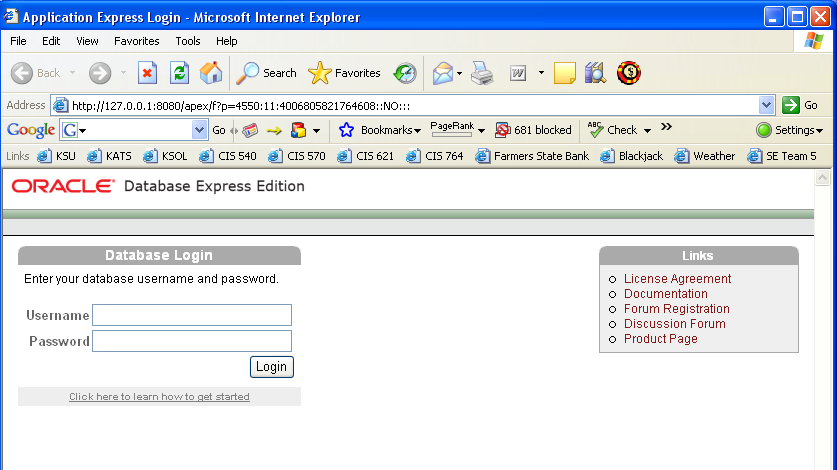837x470 pixels.
Task: Click the Google toolbar yellow arrow icon
Action: pyautogui.click(x=274, y=130)
